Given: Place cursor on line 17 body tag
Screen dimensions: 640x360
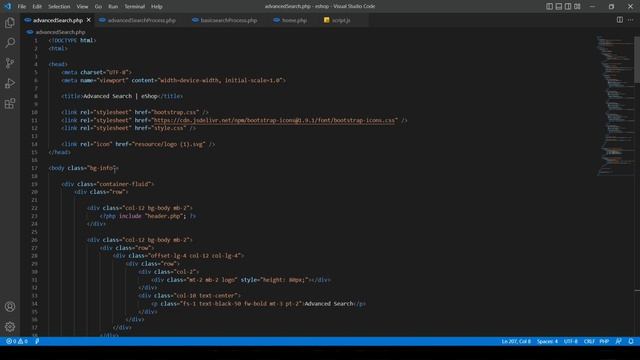Looking at the screenshot, I should (x=84, y=168).
